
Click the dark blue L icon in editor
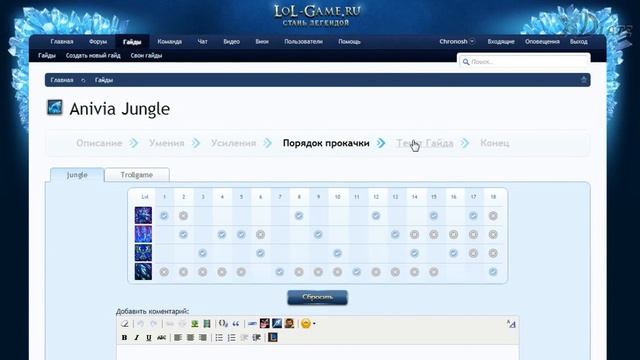(x=273, y=337)
